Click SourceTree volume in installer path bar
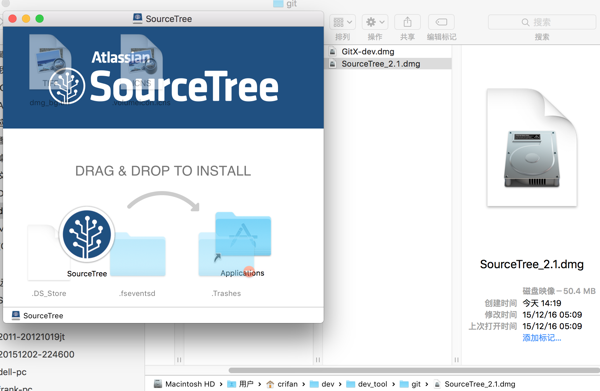Viewport: 600px width, 391px height. [38, 316]
